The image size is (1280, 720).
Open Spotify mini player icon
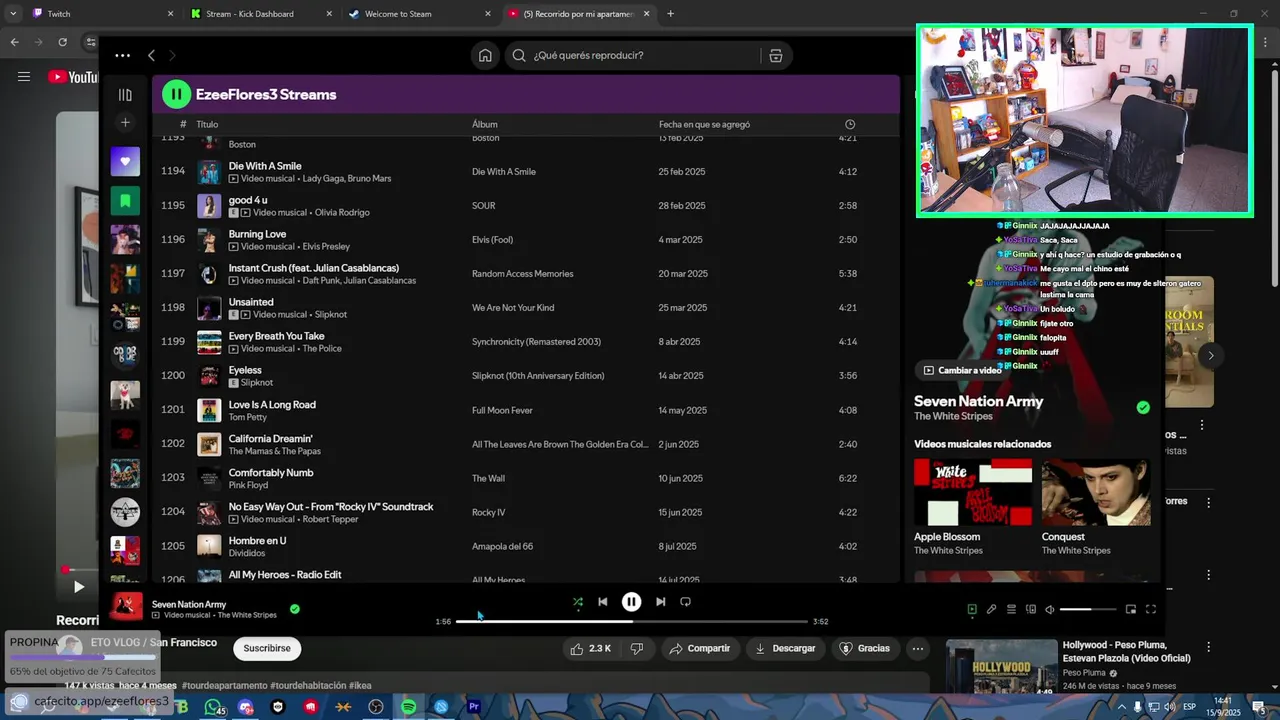1131,609
